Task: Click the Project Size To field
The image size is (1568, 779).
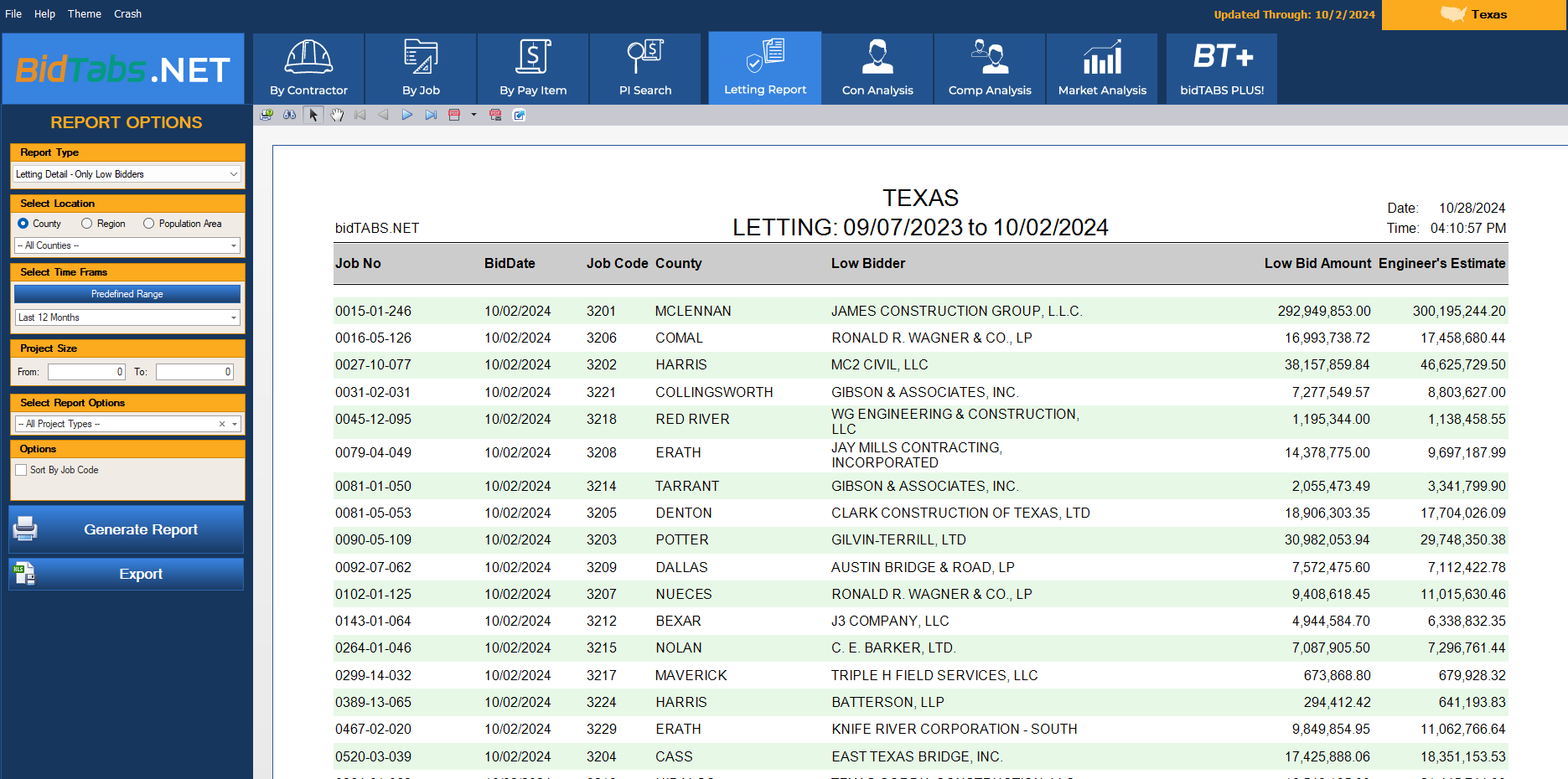Action: pos(194,372)
